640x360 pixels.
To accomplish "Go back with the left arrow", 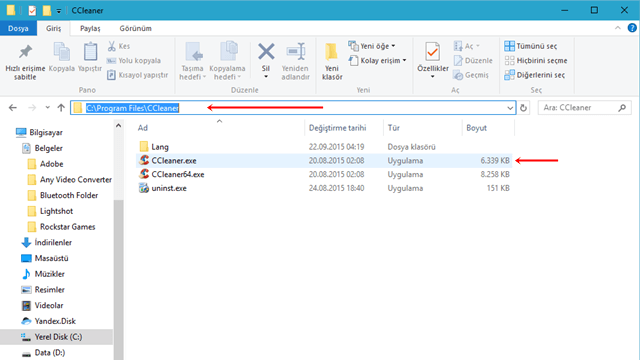I will point(13,108).
